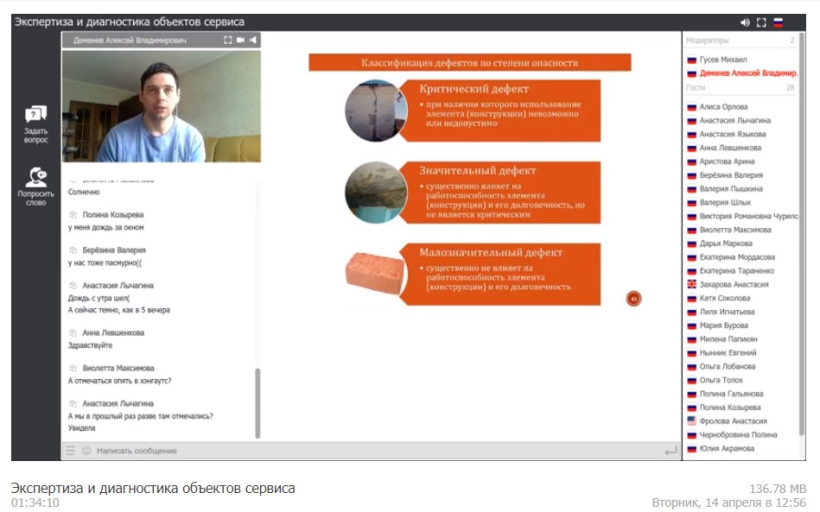Mute presenter audio via speaker icon
The image size is (820, 512).
(x=253, y=40)
